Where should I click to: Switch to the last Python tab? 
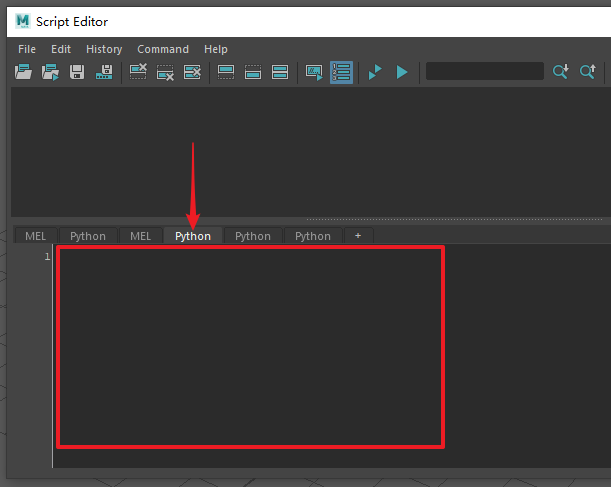(313, 236)
